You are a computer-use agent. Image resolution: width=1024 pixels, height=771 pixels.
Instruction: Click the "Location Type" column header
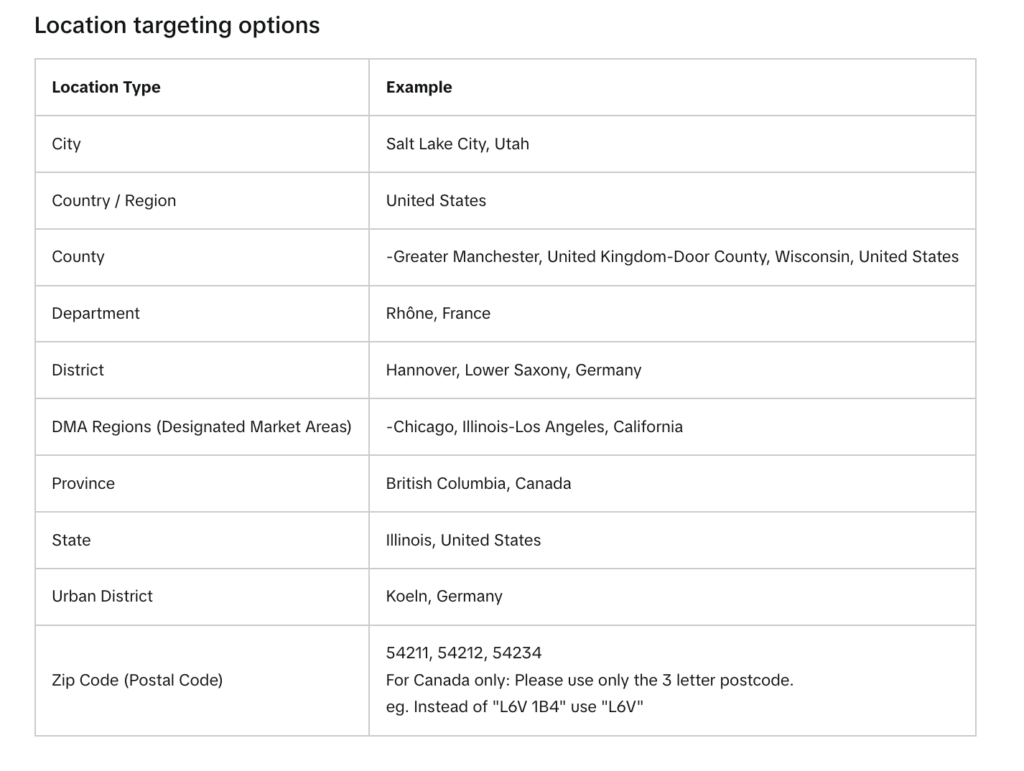[x=106, y=87]
